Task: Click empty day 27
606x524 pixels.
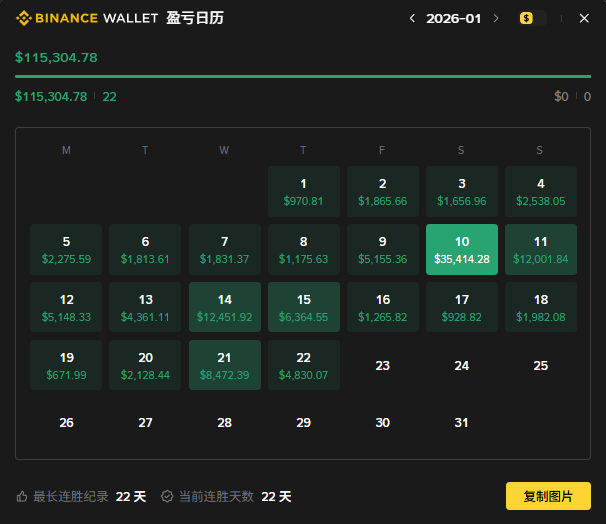Action: (x=145, y=422)
